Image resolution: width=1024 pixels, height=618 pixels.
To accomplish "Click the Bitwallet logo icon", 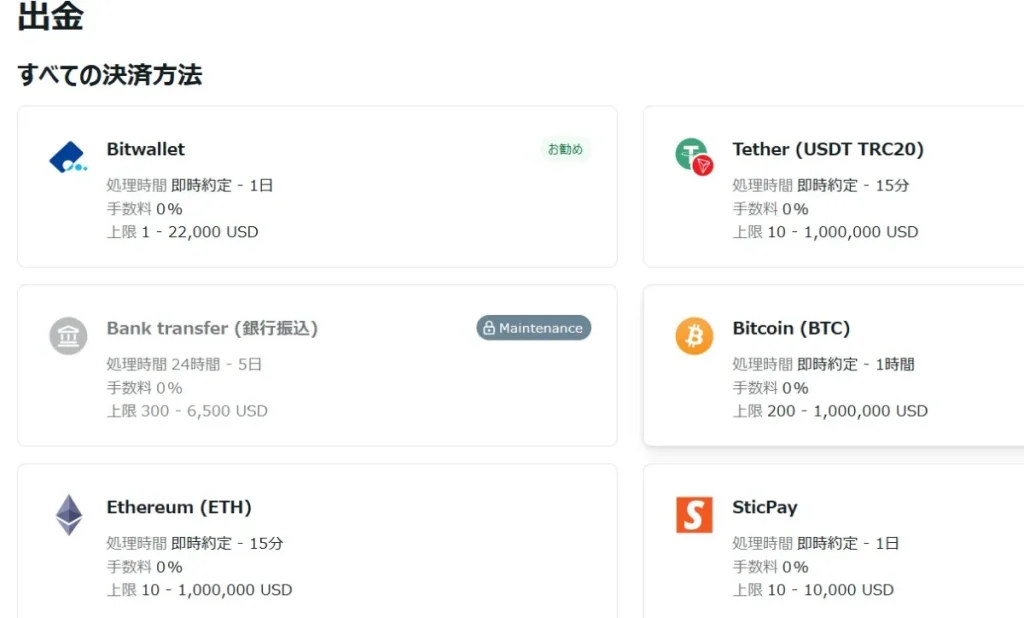I will pos(68,157).
